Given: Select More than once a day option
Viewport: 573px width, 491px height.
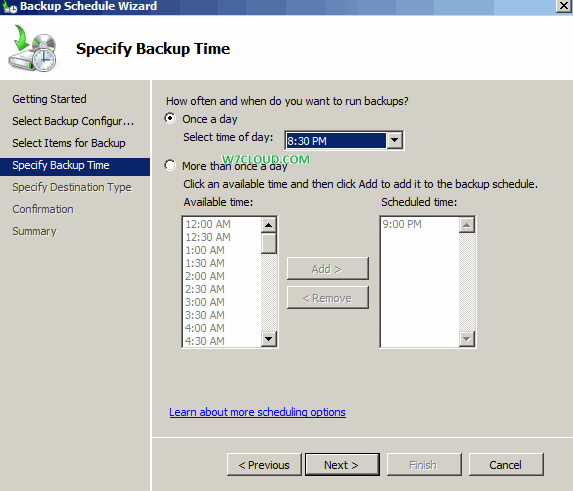Looking at the screenshot, I should click(170, 165).
